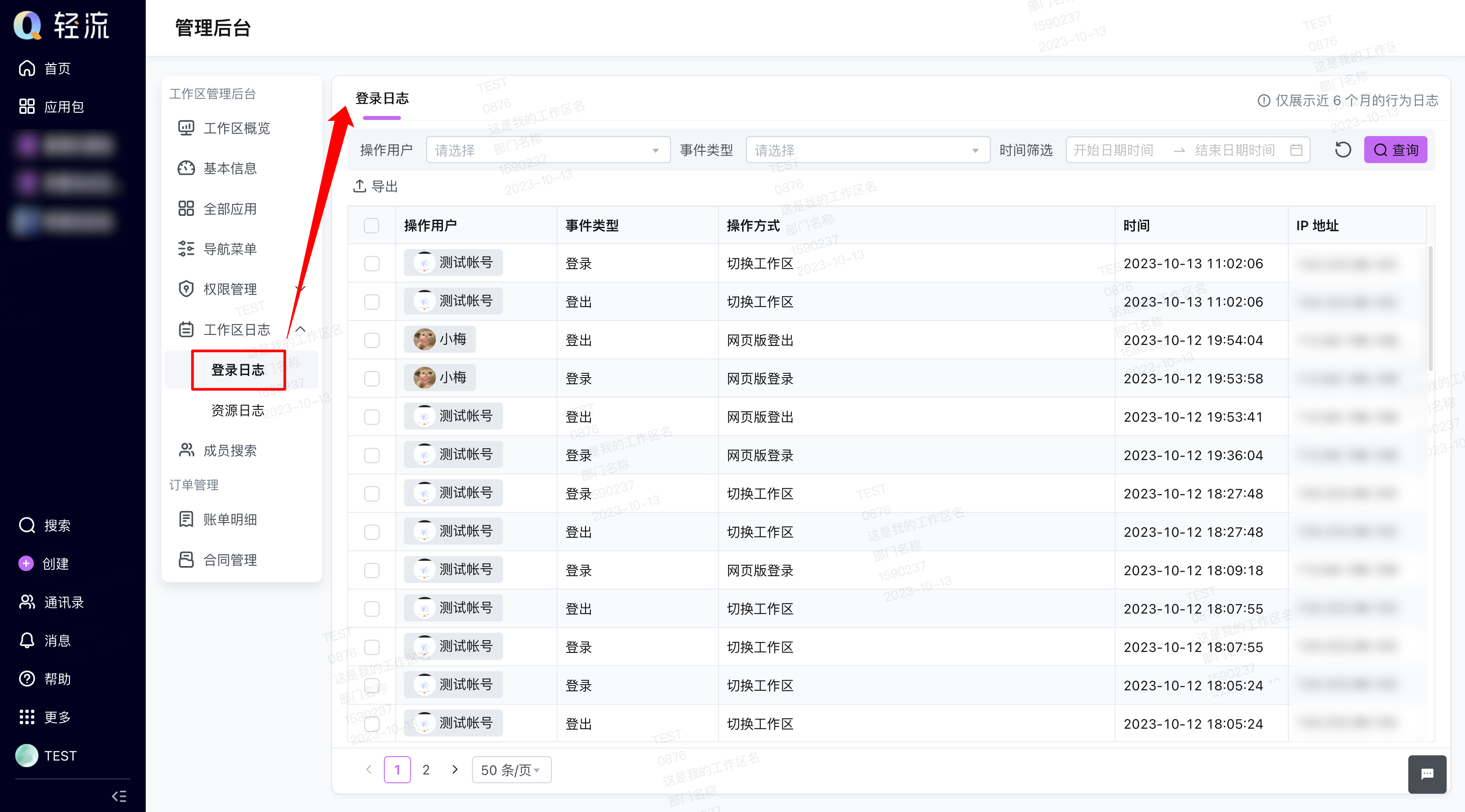Screen dimensions: 1465x812
Task: Collapse the left sidebar icon
Action: 119,796
